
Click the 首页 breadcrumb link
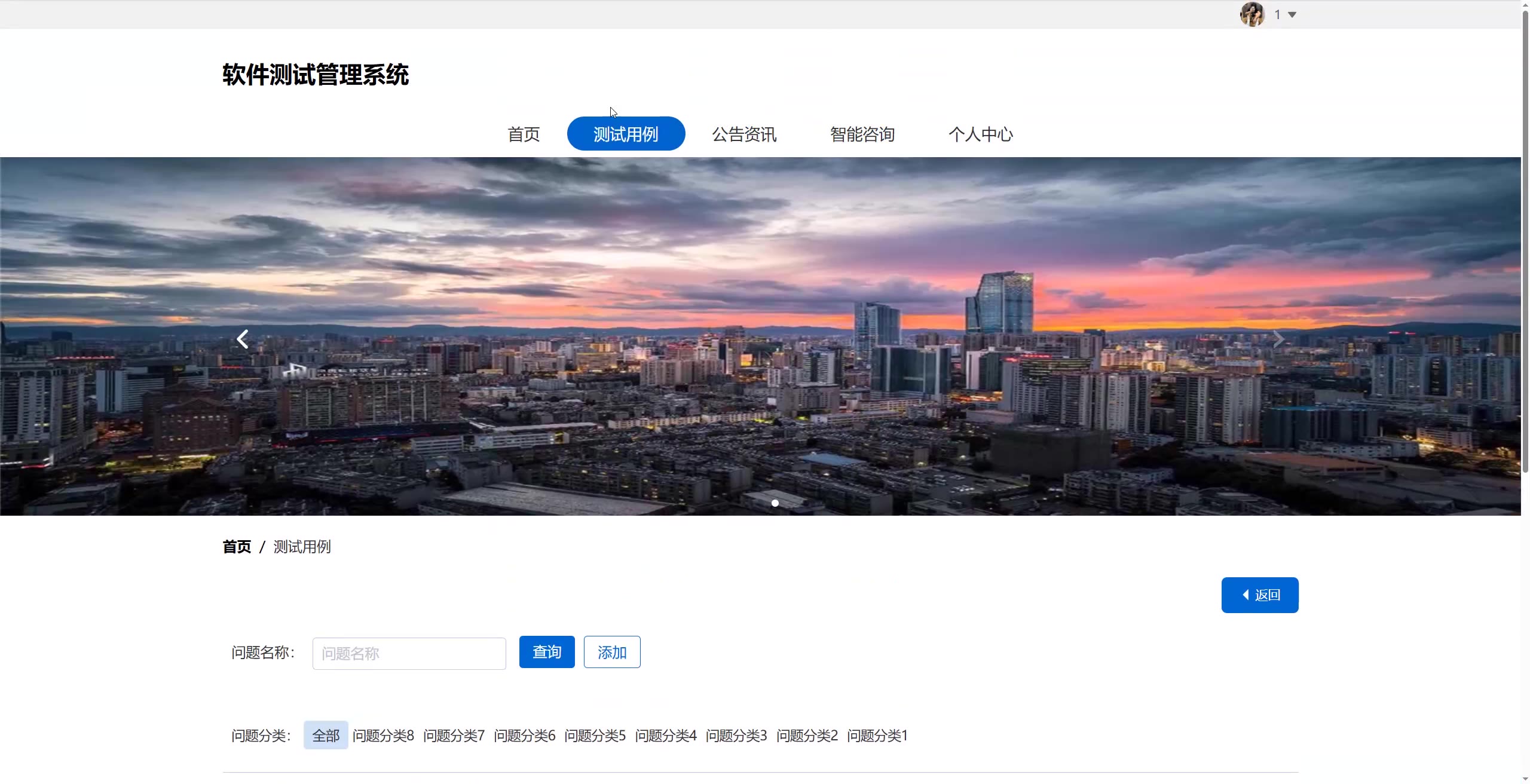tap(237, 547)
